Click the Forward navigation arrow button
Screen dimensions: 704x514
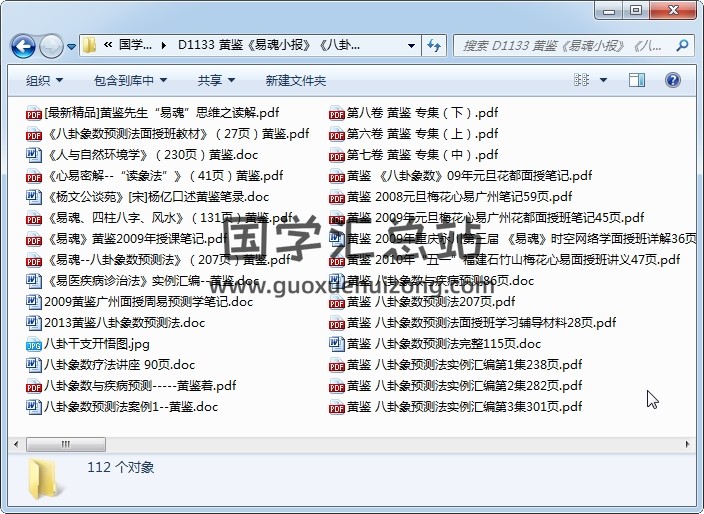click(51, 46)
